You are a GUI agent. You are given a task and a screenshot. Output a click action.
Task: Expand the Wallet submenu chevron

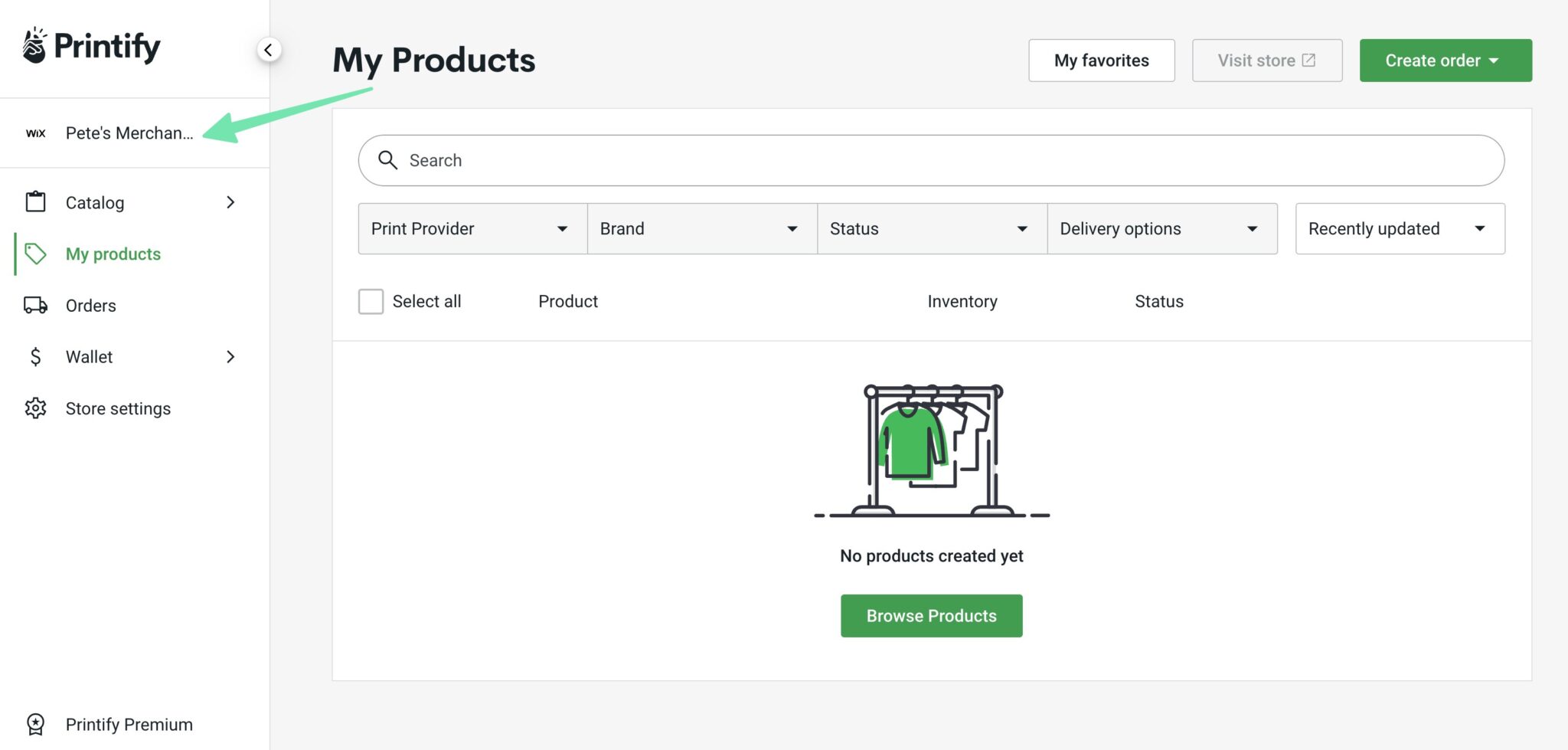click(x=230, y=356)
